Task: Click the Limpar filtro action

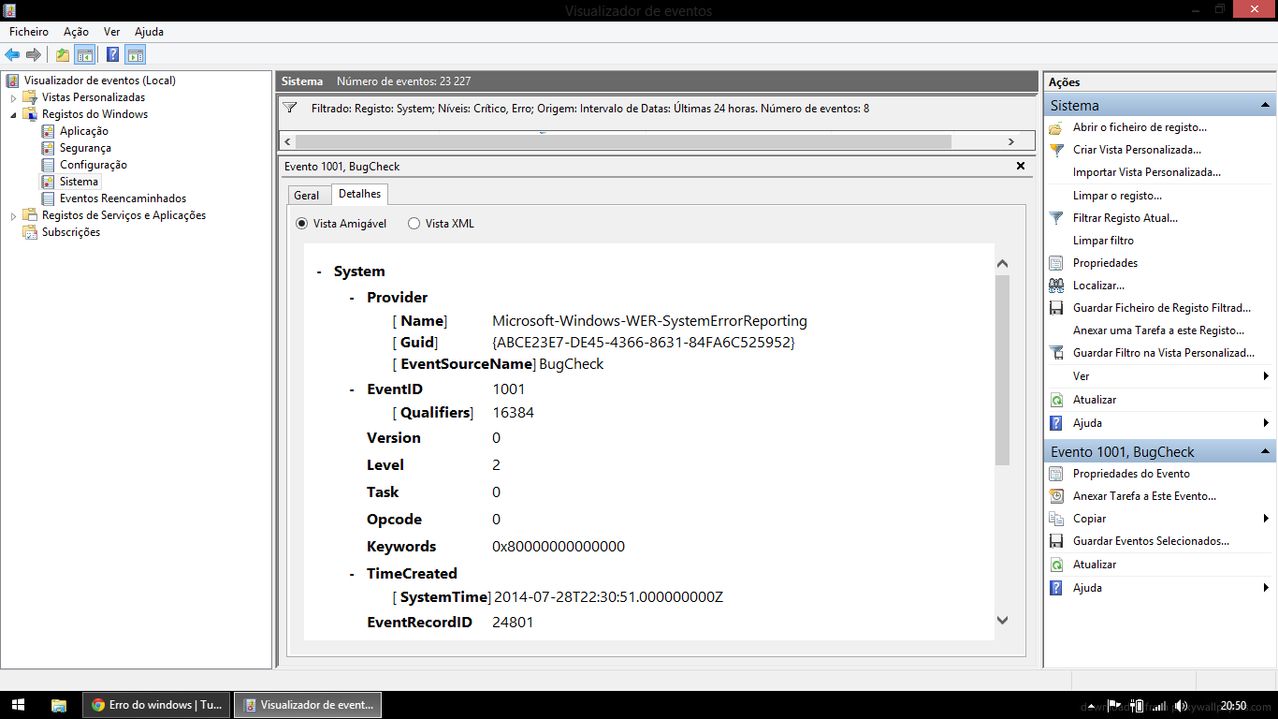Action: point(1103,241)
